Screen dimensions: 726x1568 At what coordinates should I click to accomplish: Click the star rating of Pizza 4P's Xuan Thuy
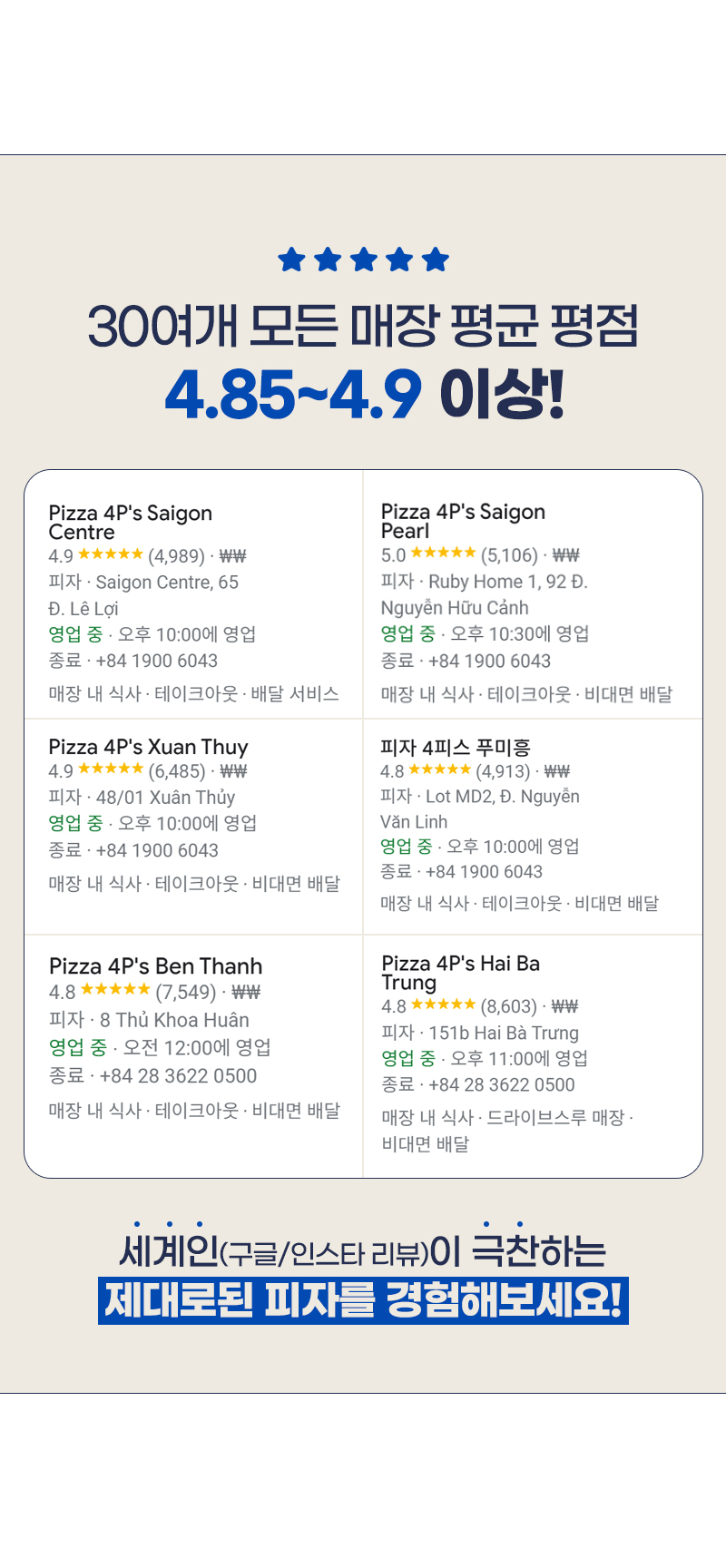click(x=110, y=769)
